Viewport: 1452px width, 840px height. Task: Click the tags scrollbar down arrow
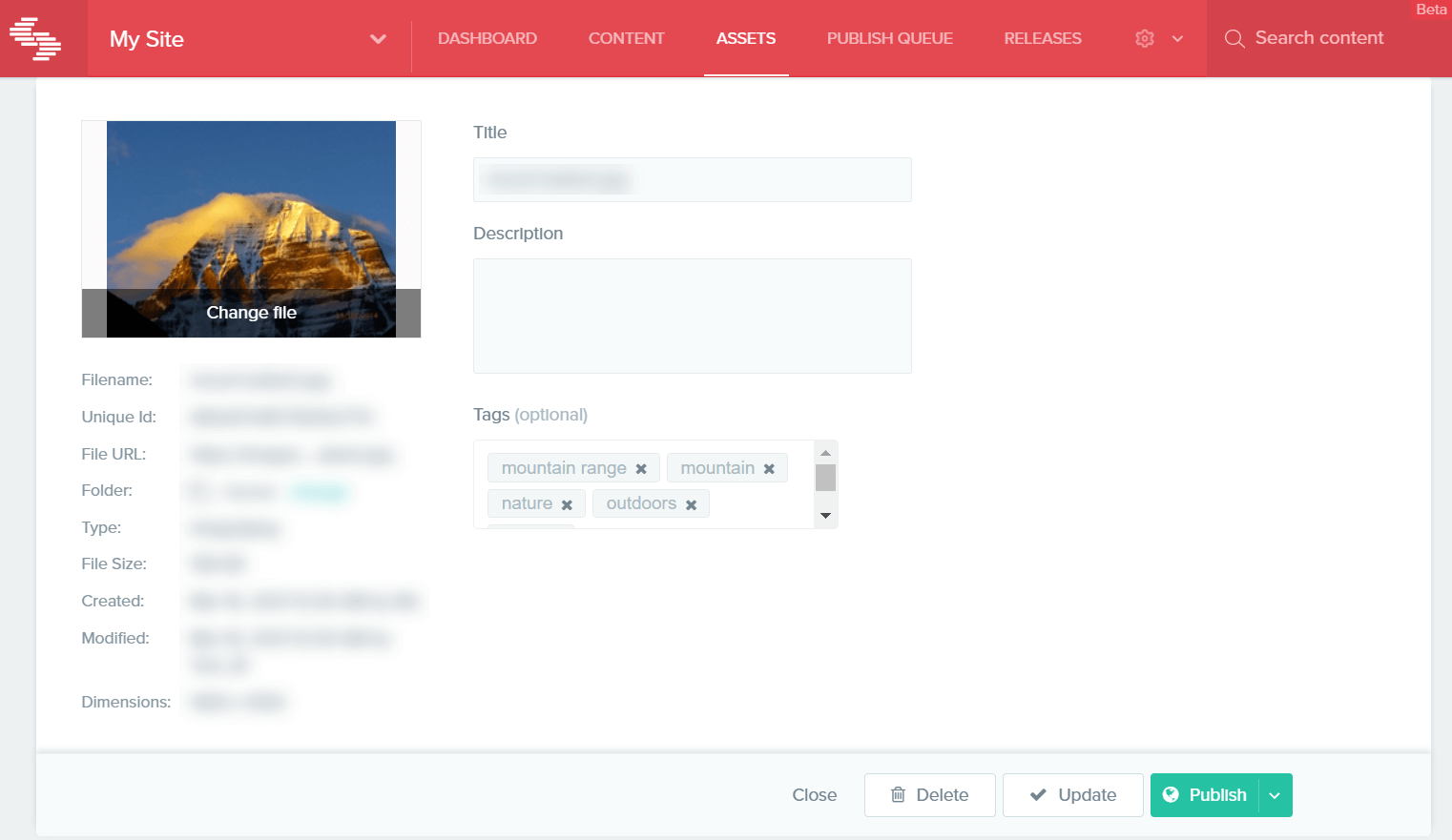[826, 516]
